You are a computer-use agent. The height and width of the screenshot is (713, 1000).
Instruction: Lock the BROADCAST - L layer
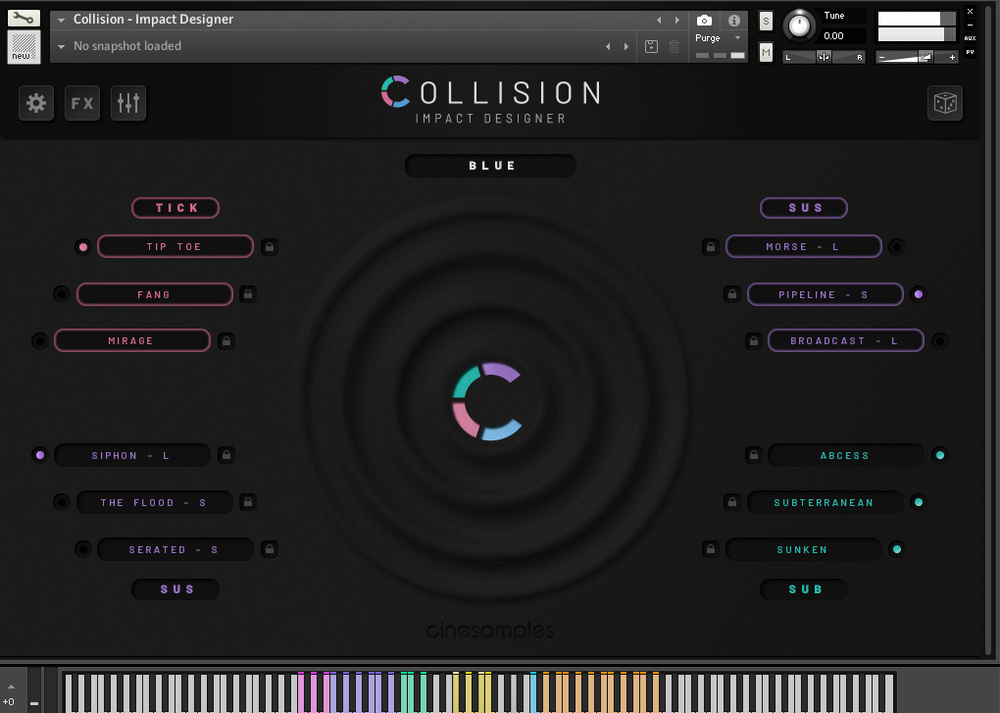click(x=754, y=341)
